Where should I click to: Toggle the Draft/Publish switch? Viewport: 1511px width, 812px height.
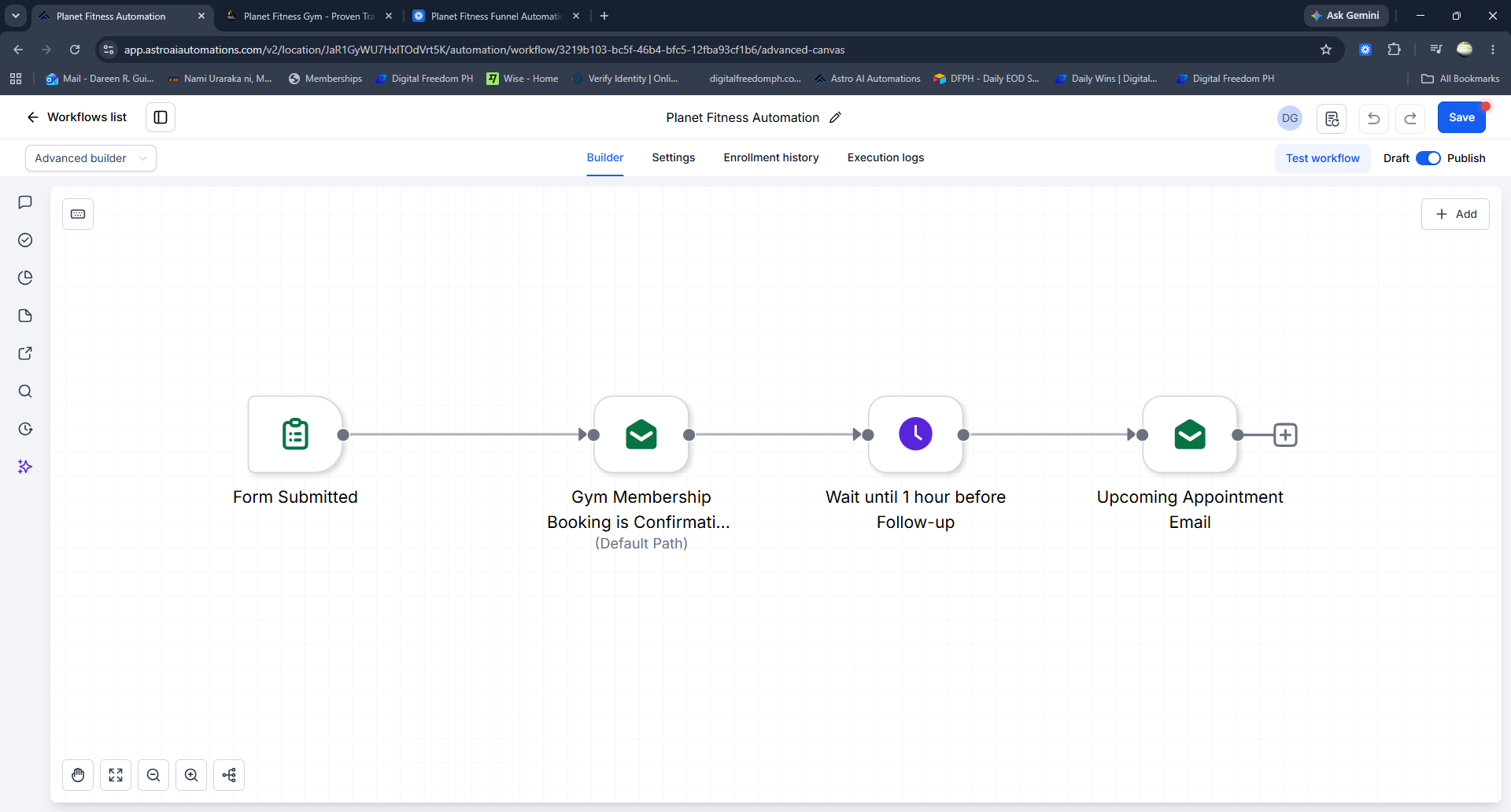point(1428,158)
